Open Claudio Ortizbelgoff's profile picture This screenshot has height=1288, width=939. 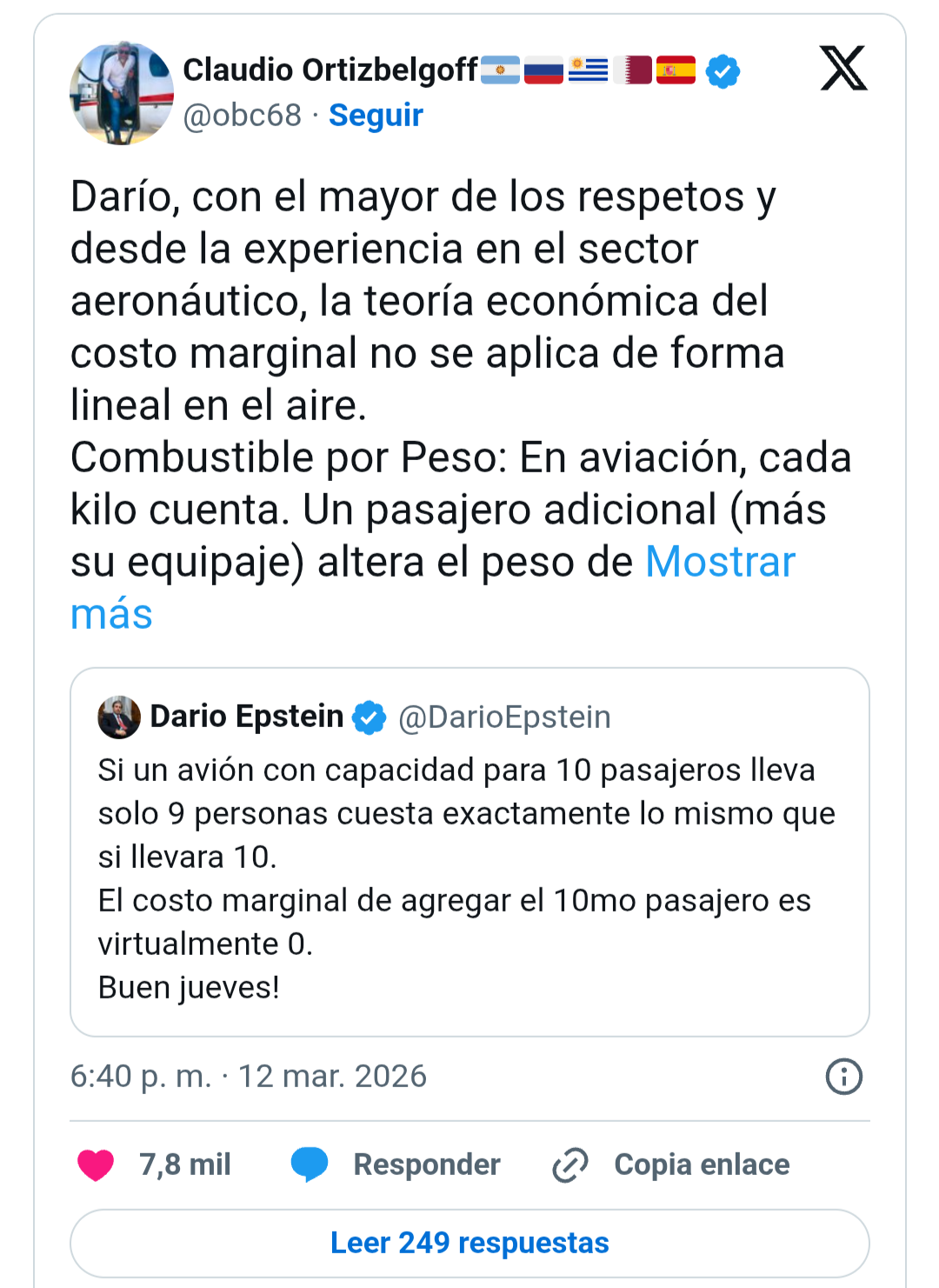point(121,92)
